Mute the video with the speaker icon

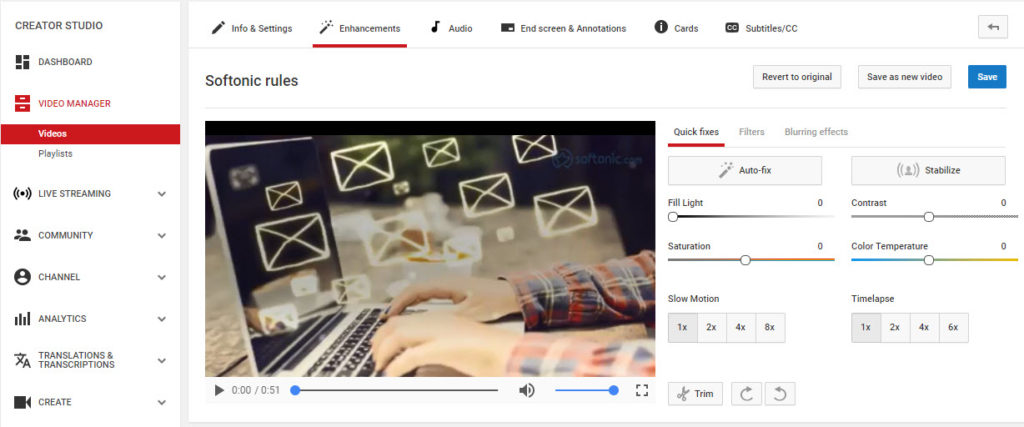[x=526, y=390]
